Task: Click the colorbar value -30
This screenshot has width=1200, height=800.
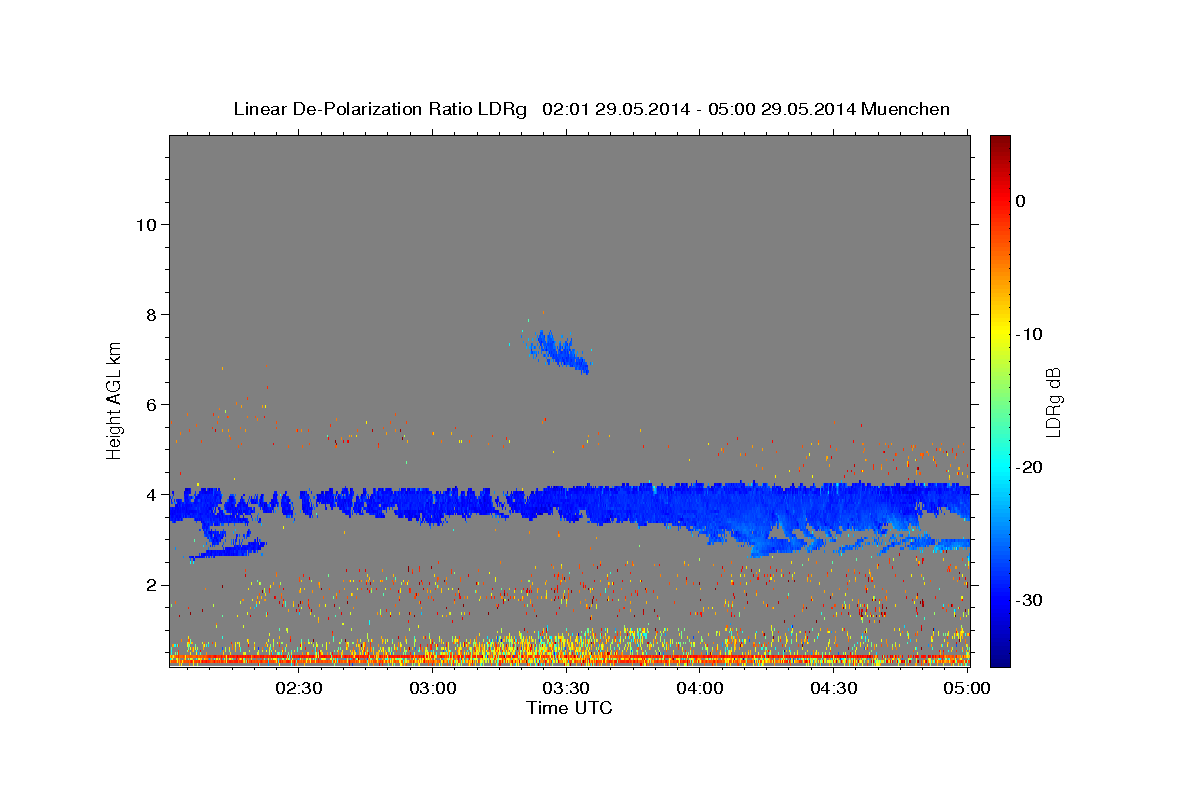Action: (x=1030, y=600)
